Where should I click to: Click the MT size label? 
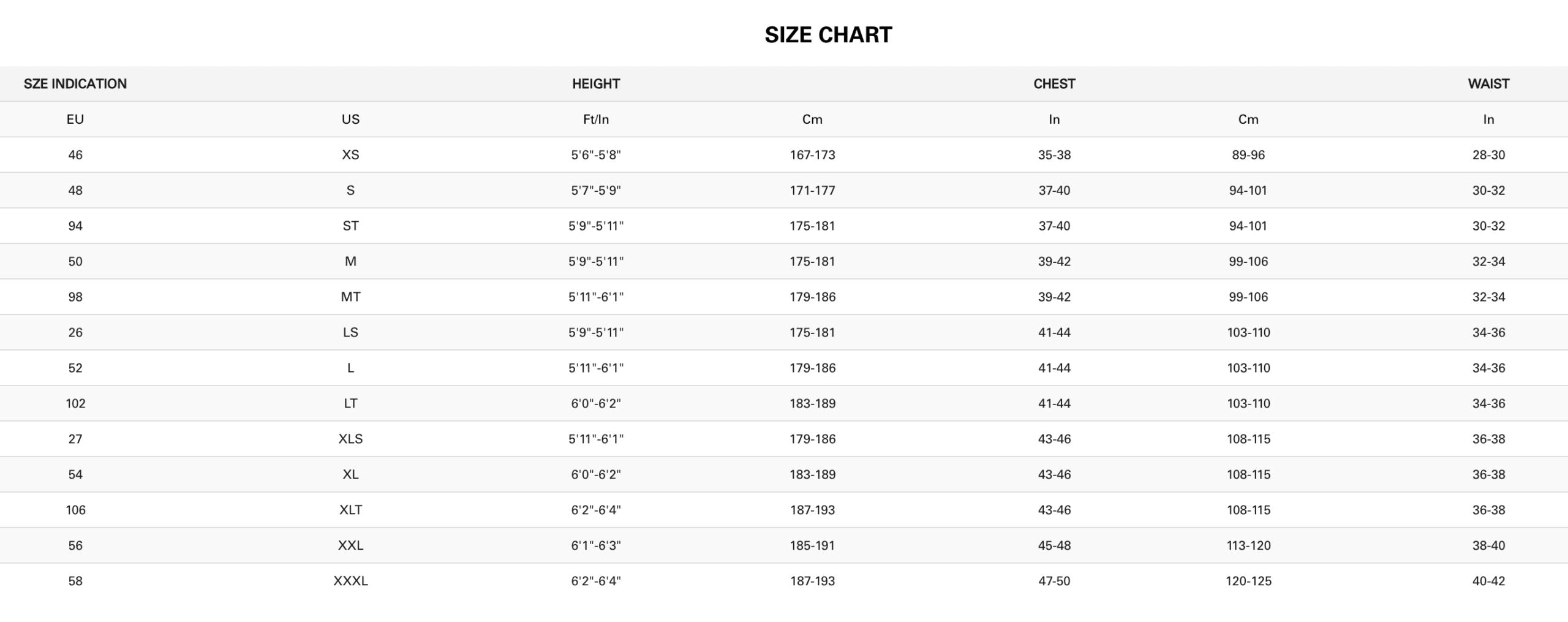(350, 297)
